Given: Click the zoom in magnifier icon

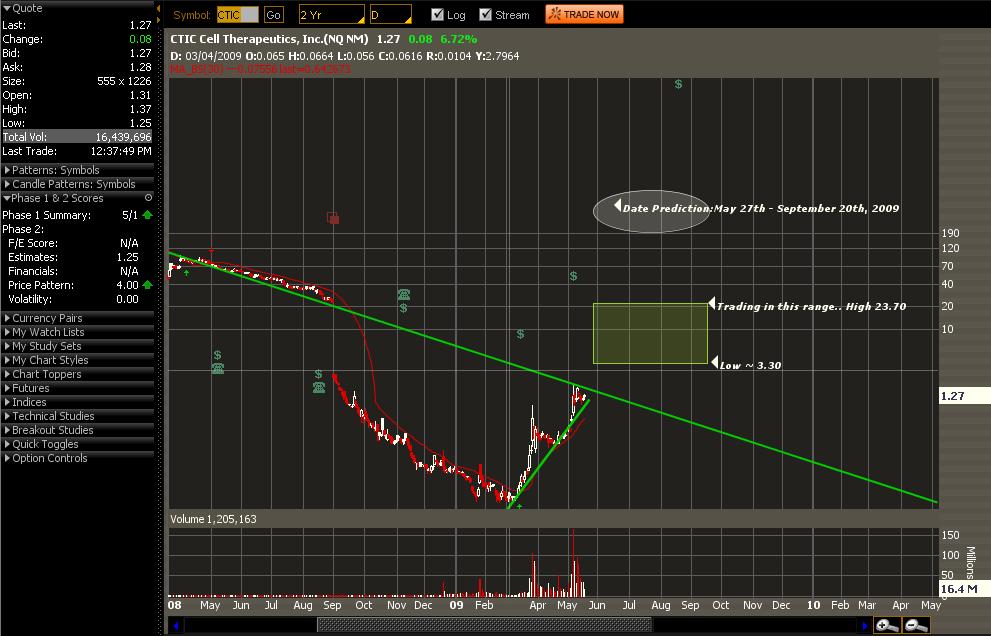Looking at the screenshot, I should point(886,625).
